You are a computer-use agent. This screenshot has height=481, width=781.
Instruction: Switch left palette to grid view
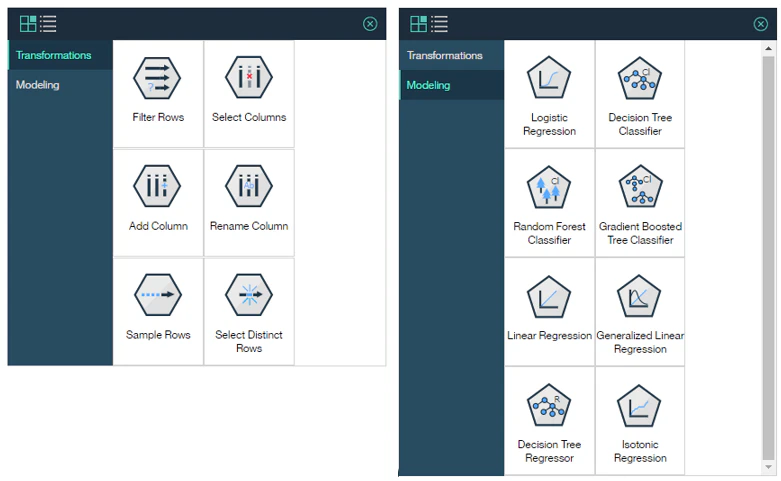pos(28,23)
